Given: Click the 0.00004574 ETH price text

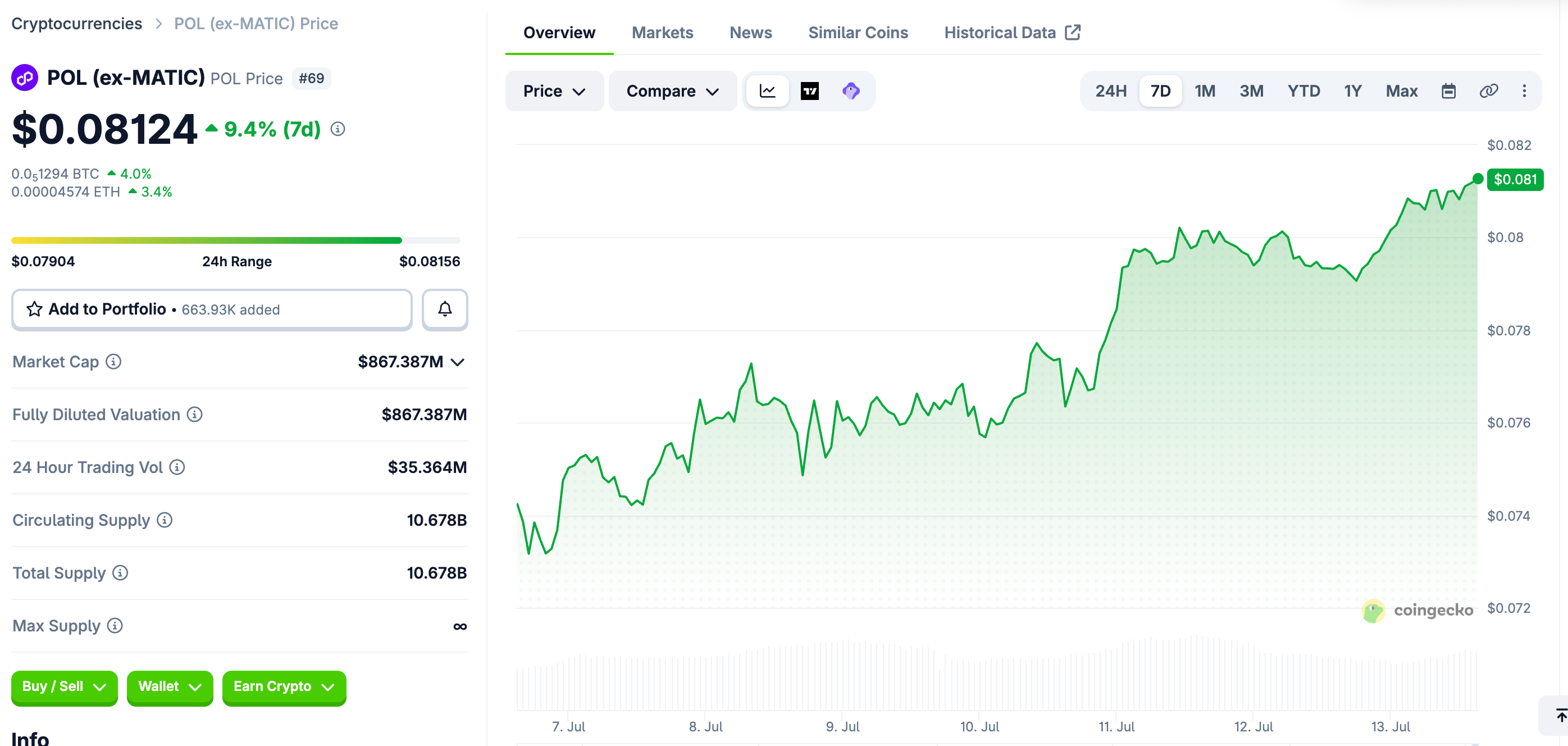Looking at the screenshot, I should tap(66, 192).
